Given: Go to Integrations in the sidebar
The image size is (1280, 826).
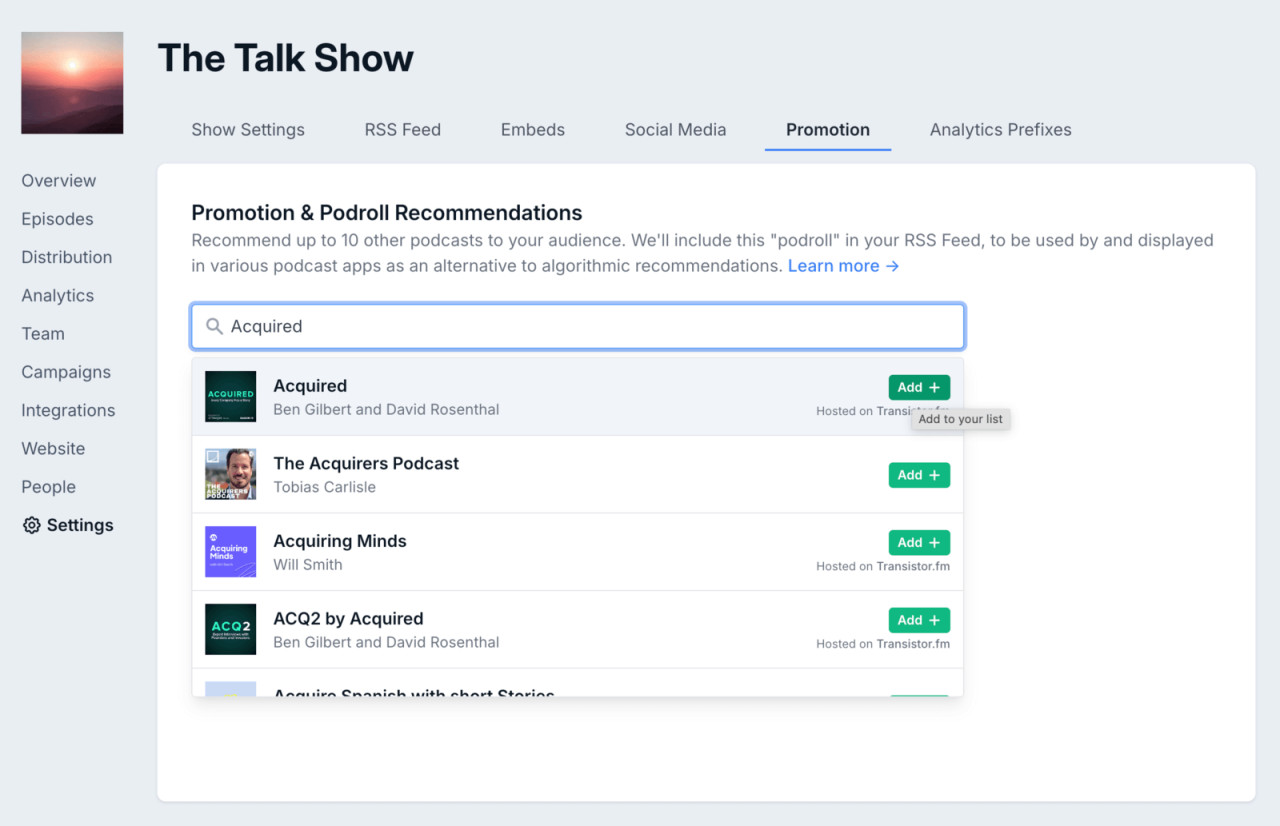Looking at the screenshot, I should 67,410.
